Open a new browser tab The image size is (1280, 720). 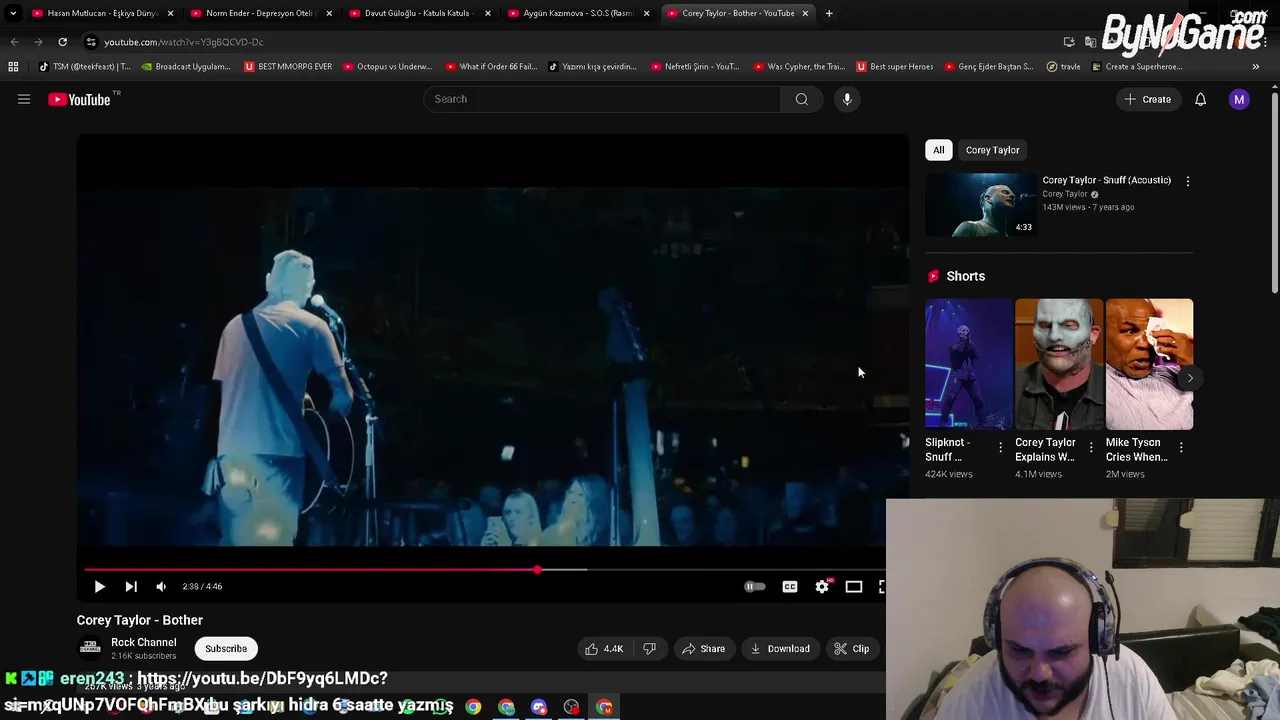pyautogui.click(x=829, y=13)
